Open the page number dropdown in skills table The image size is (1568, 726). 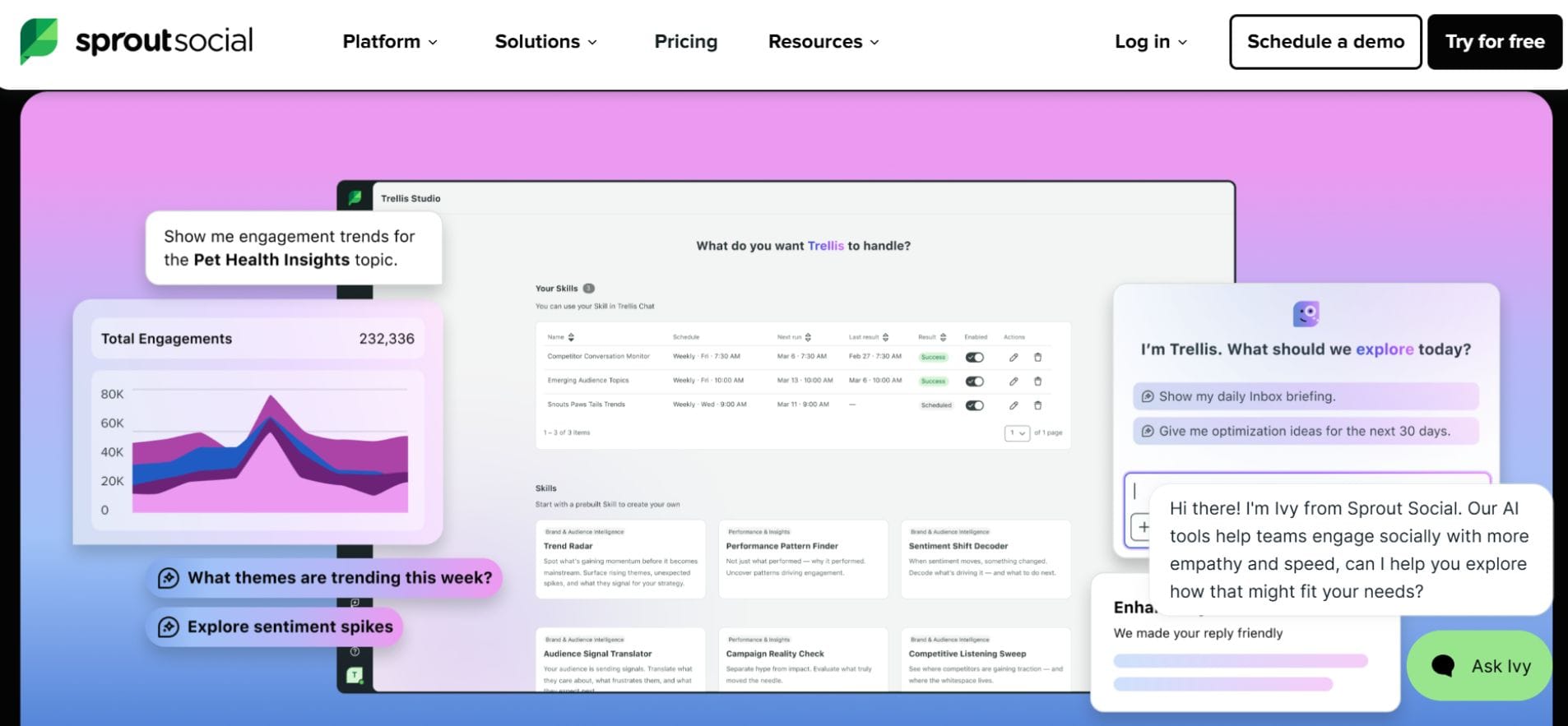(x=1018, y=432)
